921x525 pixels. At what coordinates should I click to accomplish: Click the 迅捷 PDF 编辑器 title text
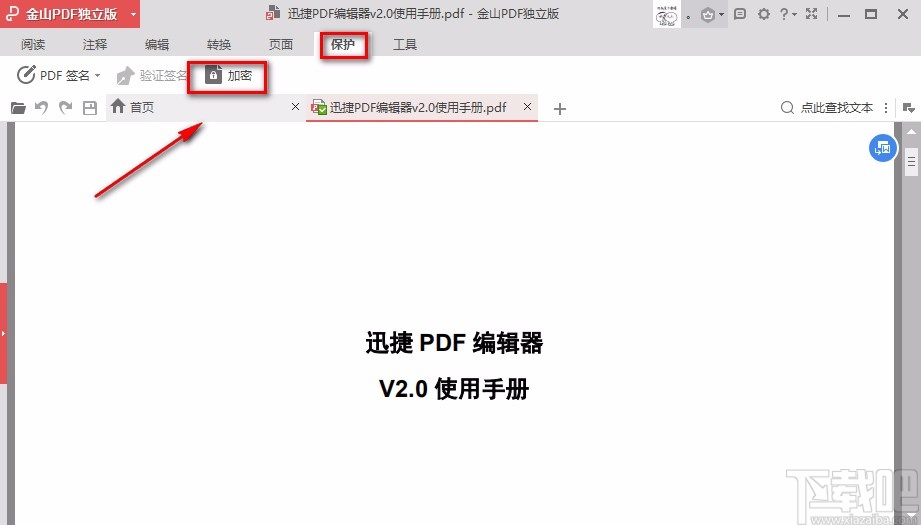pyautogui.click(x=454, y=343)
